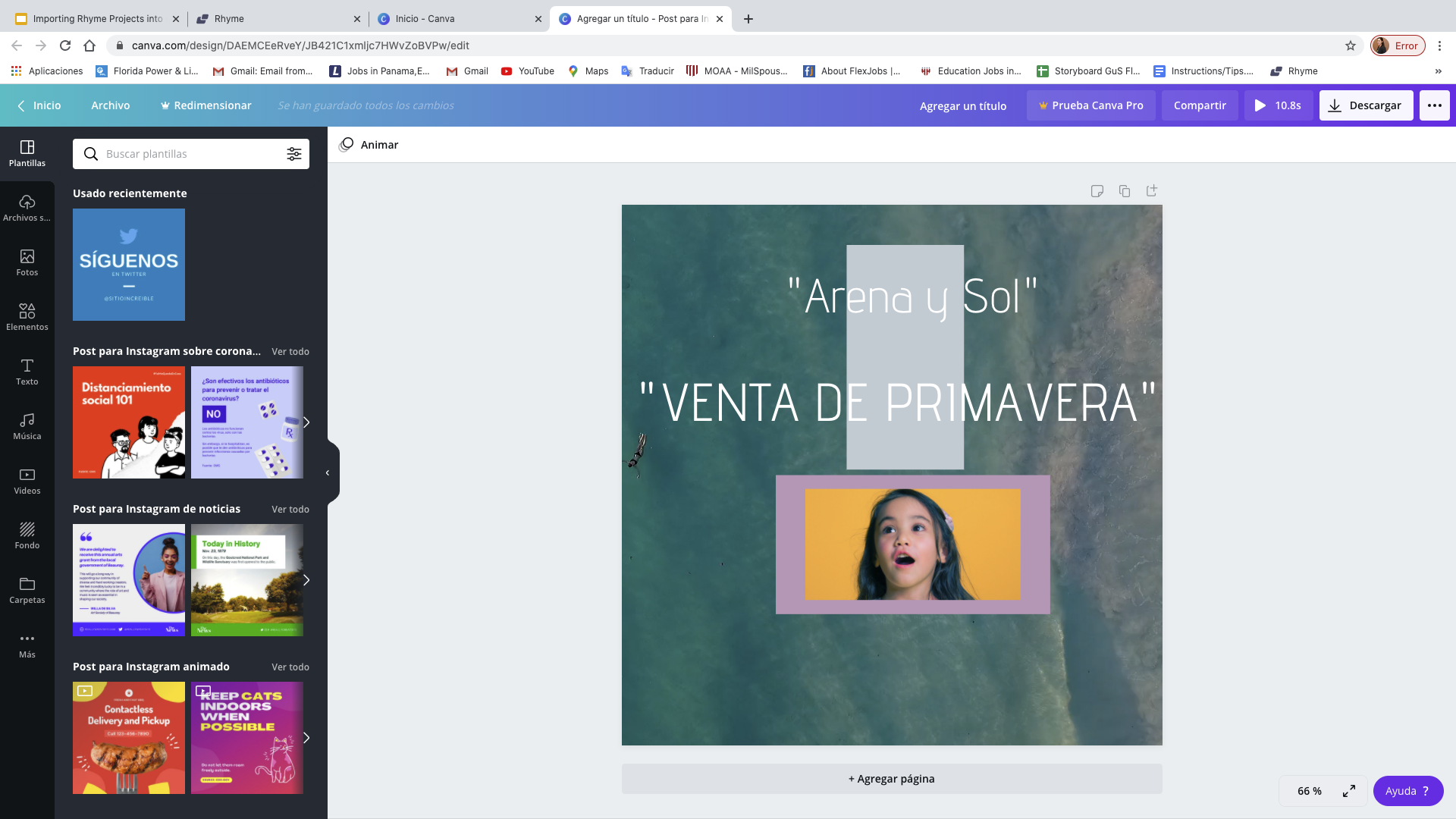Open the Elementos sidebar panel
The height and width of the screenshot is (819, 1456).
(x=27, y=317)
